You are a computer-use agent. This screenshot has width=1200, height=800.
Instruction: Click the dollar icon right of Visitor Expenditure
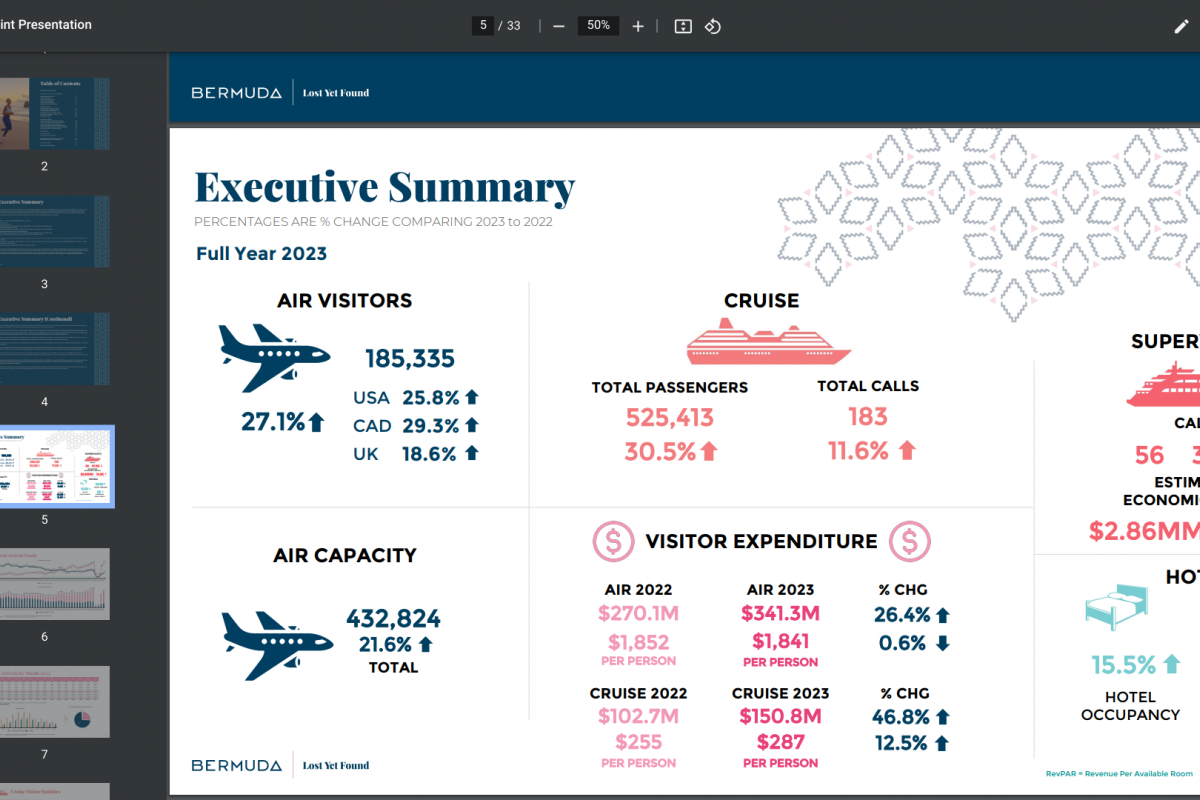[x=909, y=541]
